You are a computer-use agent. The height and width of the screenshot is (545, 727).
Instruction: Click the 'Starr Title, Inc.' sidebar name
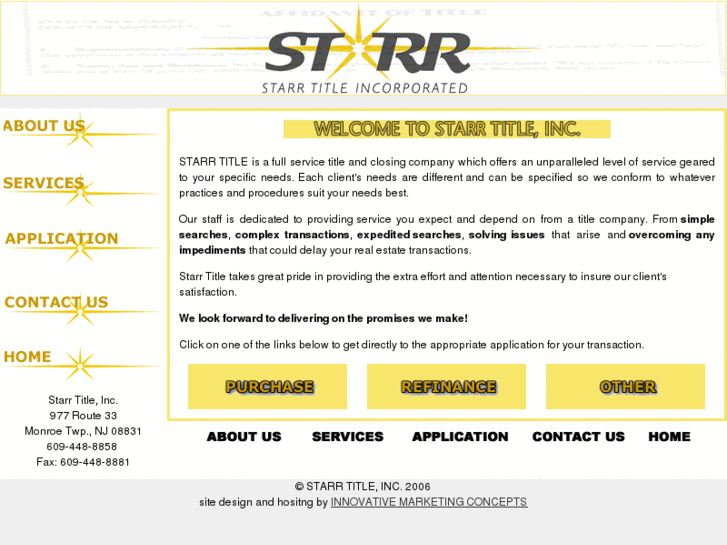pos(83,400)
